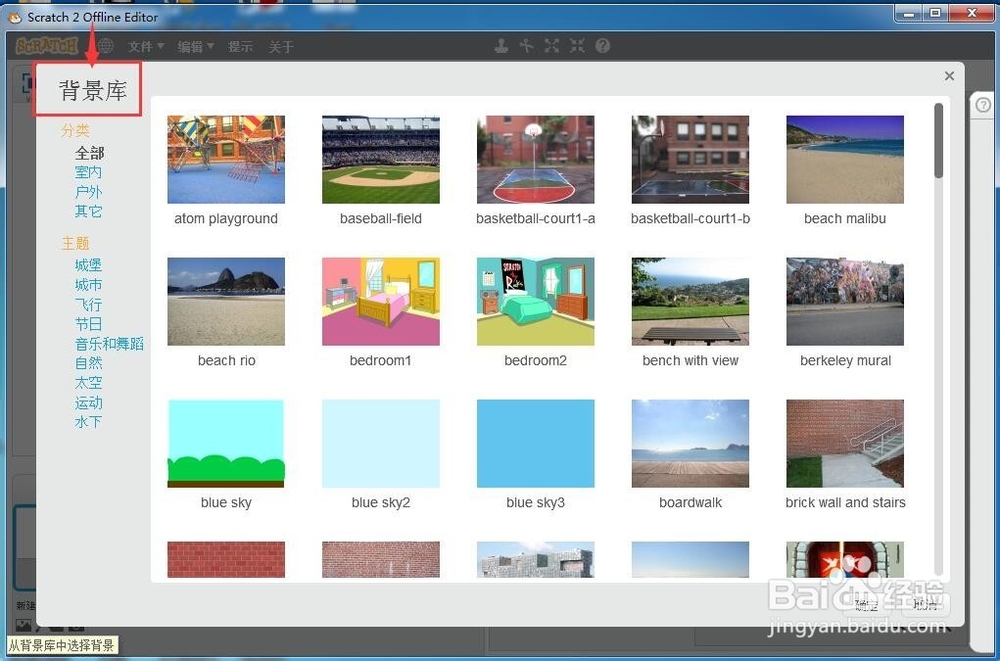The height and width of the screenshot is (661, 1000).
Task: Filter backdrops by 运动 theme
Action: (88, 403)
